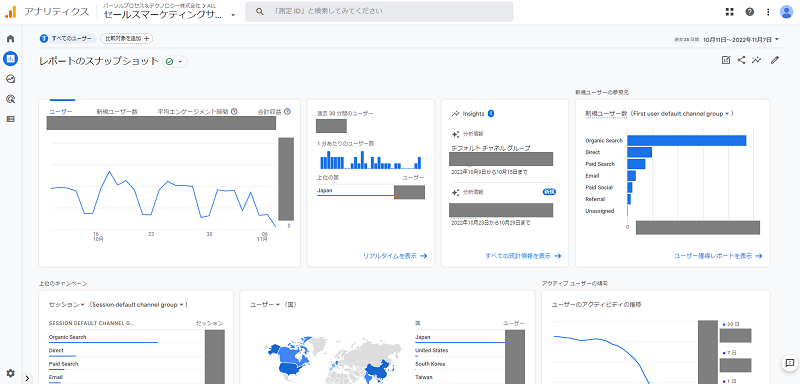The image size is (800, 384).
Task: Open the Configure icon in sidebar
Action: [x=10, y=119]
